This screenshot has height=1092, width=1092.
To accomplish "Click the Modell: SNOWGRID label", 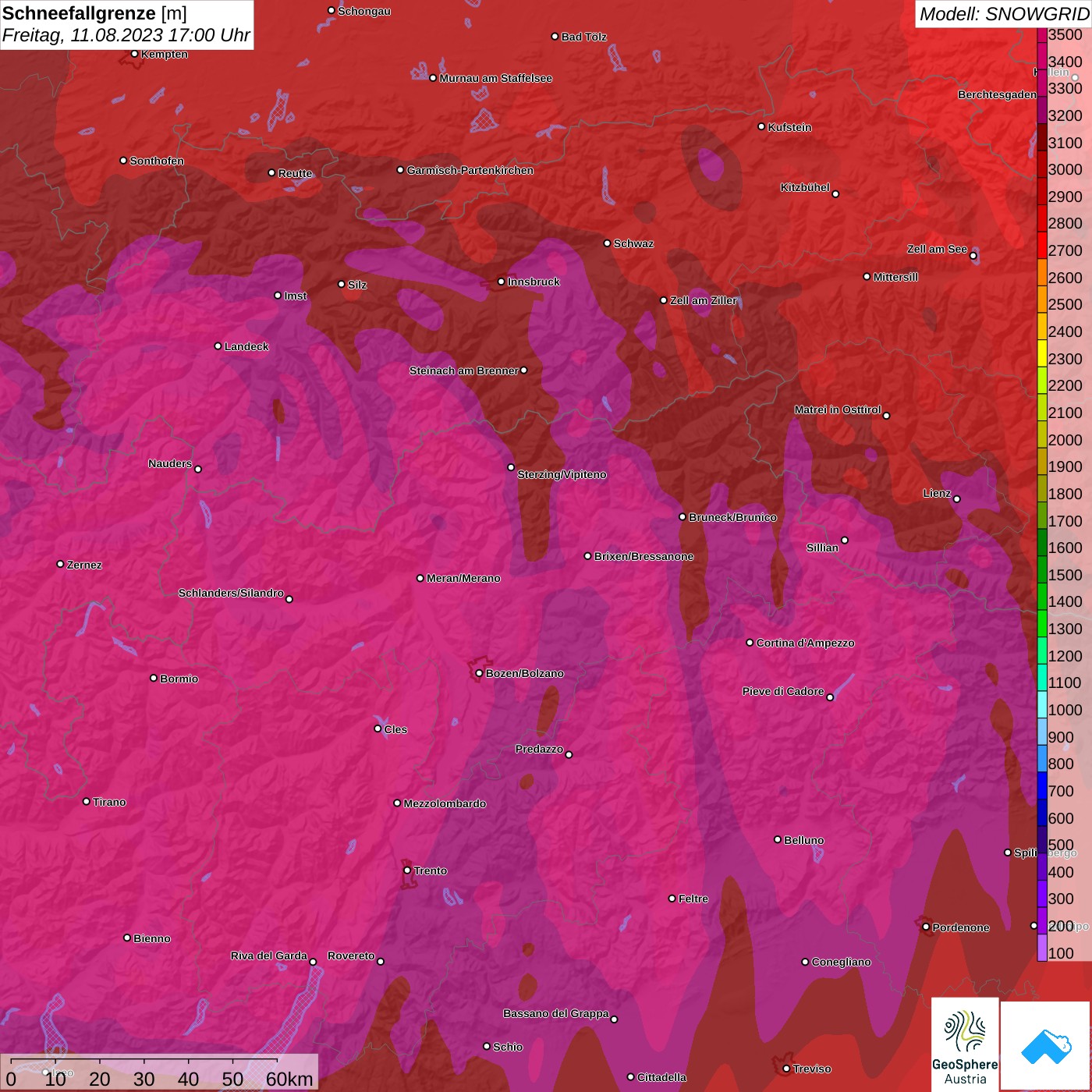I will 1003,14.
